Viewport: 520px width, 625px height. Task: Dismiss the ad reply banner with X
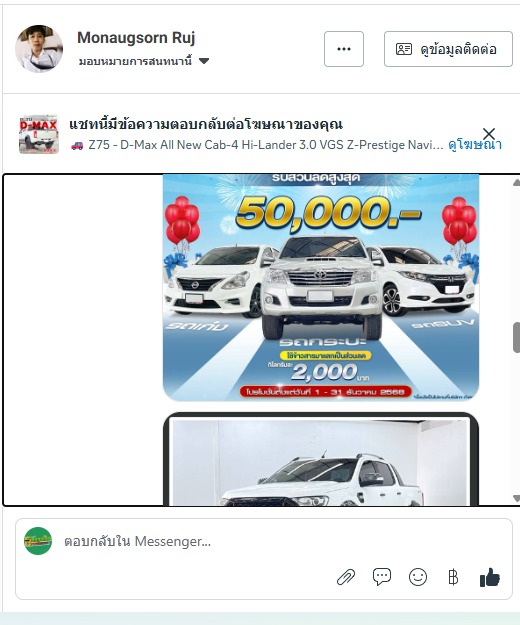pyautogui.click(x=489, y=134)
